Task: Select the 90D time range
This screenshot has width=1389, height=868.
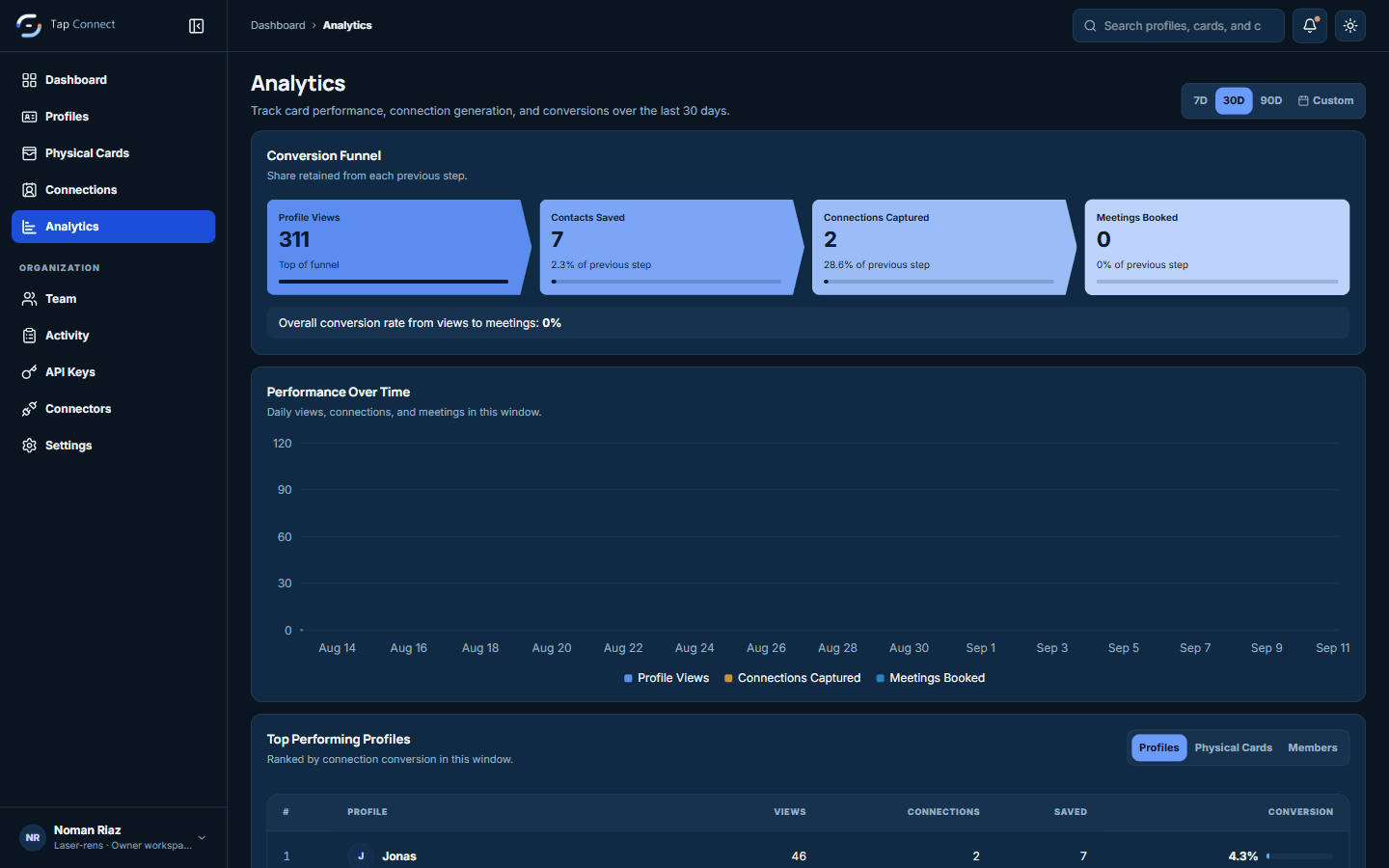Action: [x=1271, y=100]
